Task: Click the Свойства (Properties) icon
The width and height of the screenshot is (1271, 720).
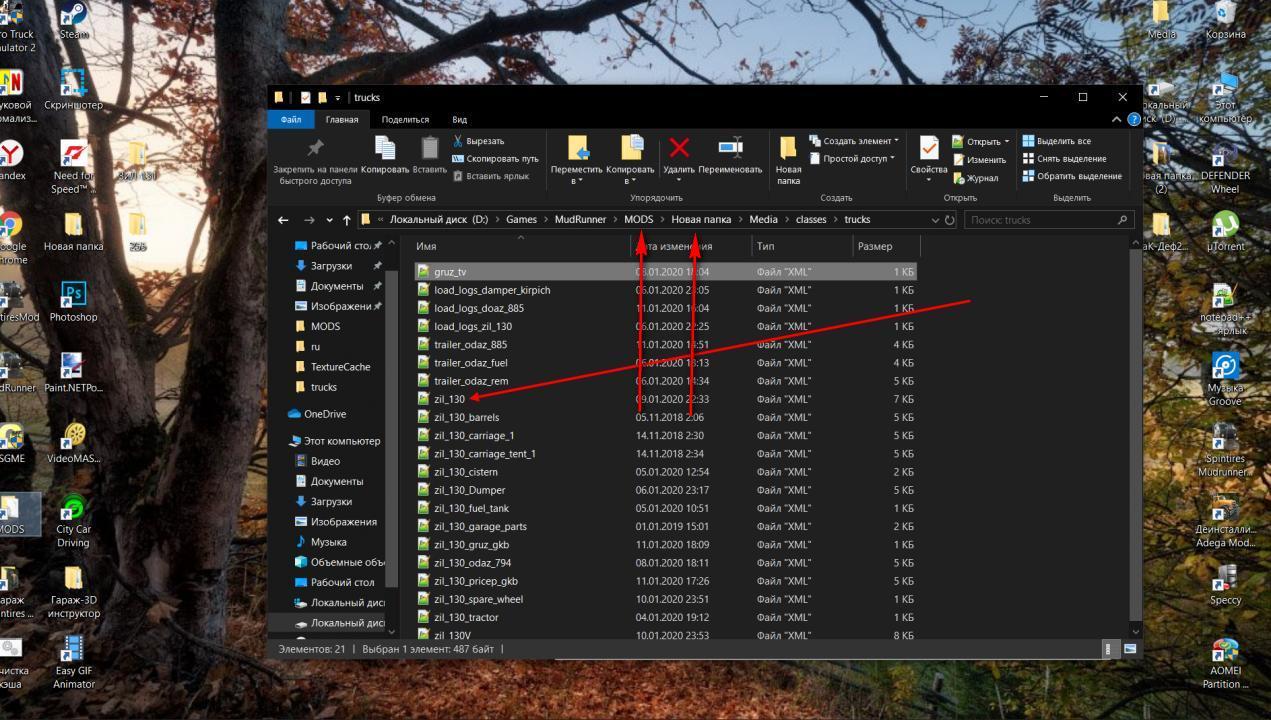Action: click(928, 149)
